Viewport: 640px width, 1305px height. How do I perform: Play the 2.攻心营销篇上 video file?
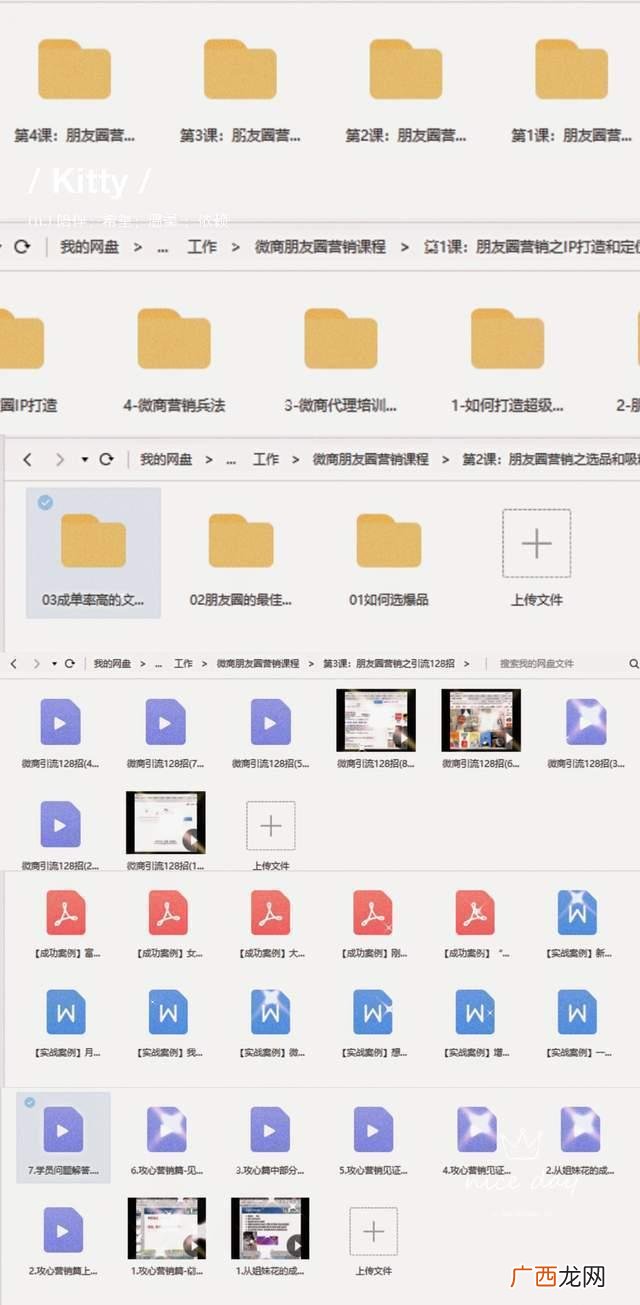(x=63, y=1230)
